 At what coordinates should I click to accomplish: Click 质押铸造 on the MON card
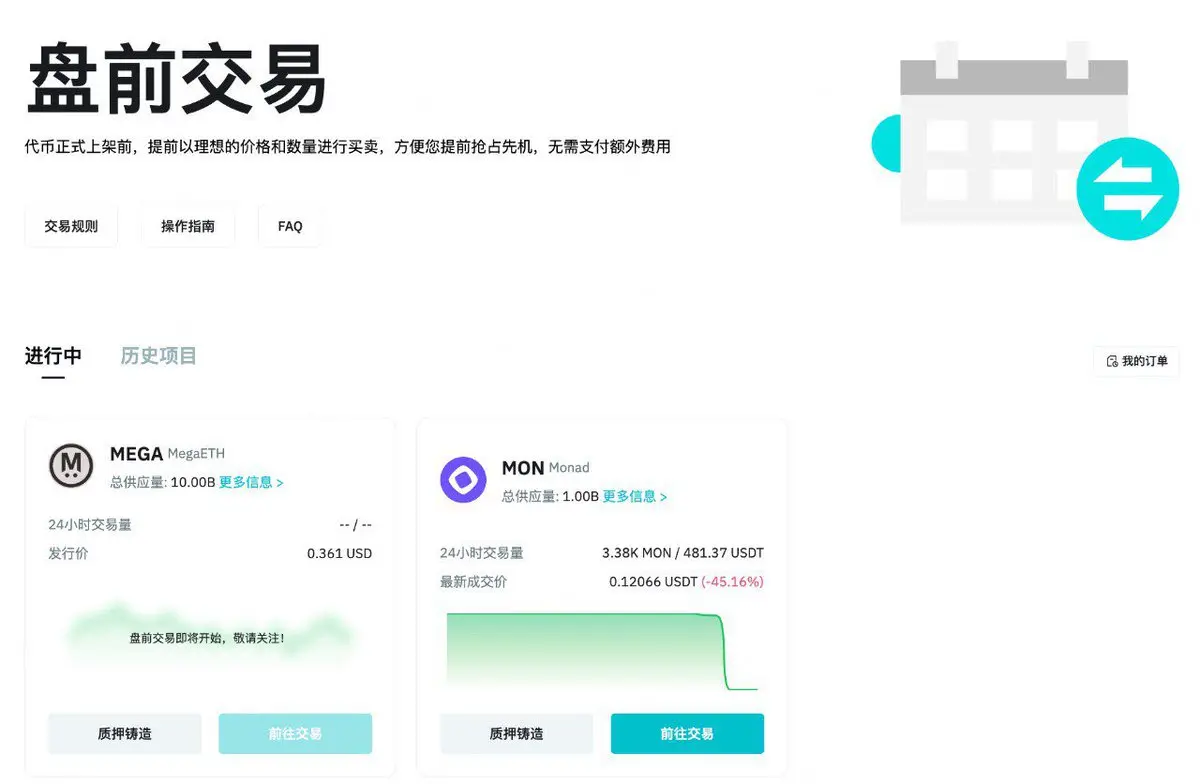click(516, 733)
